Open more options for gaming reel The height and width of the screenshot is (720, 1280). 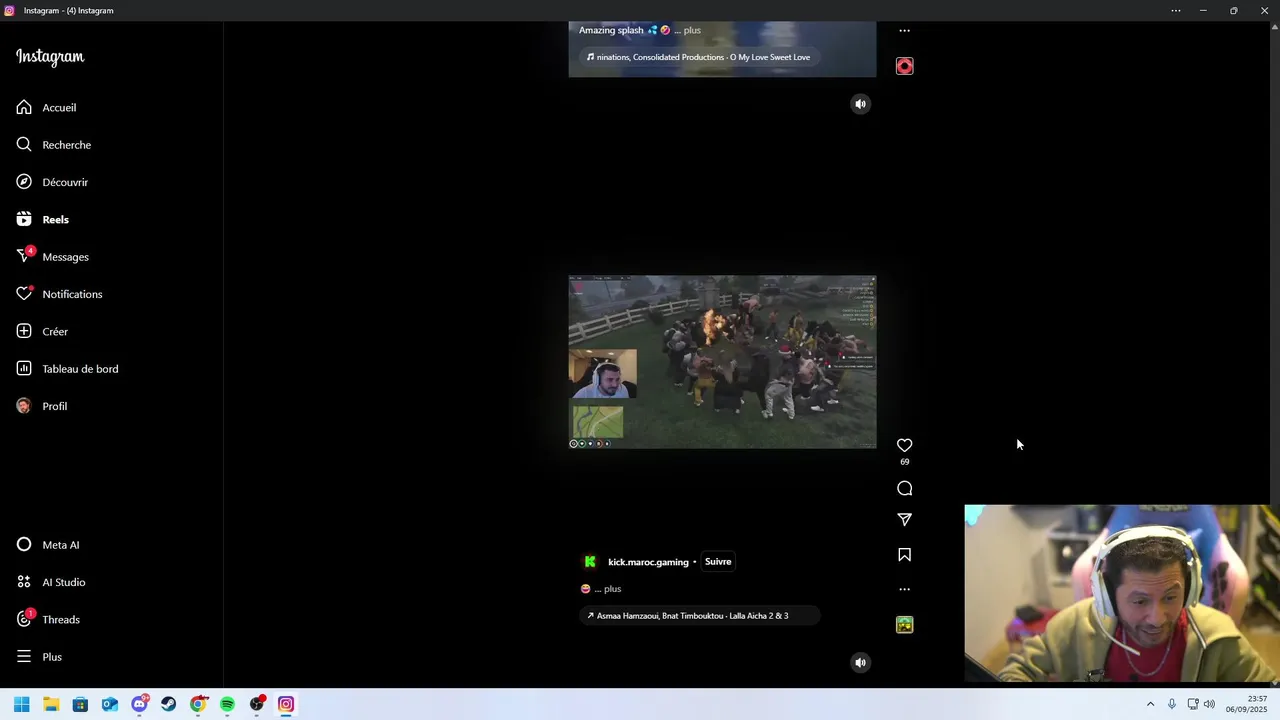coord(904,589)
